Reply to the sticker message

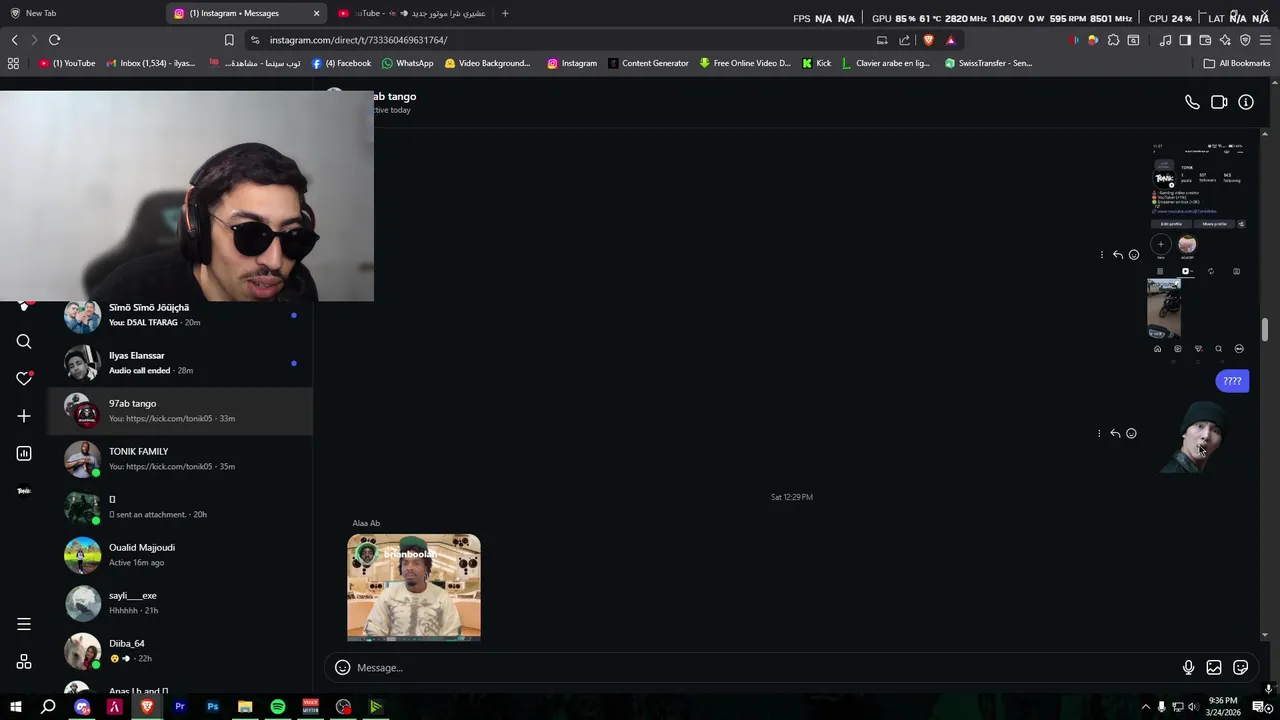pyautogui.click(x=1115, y=433)
